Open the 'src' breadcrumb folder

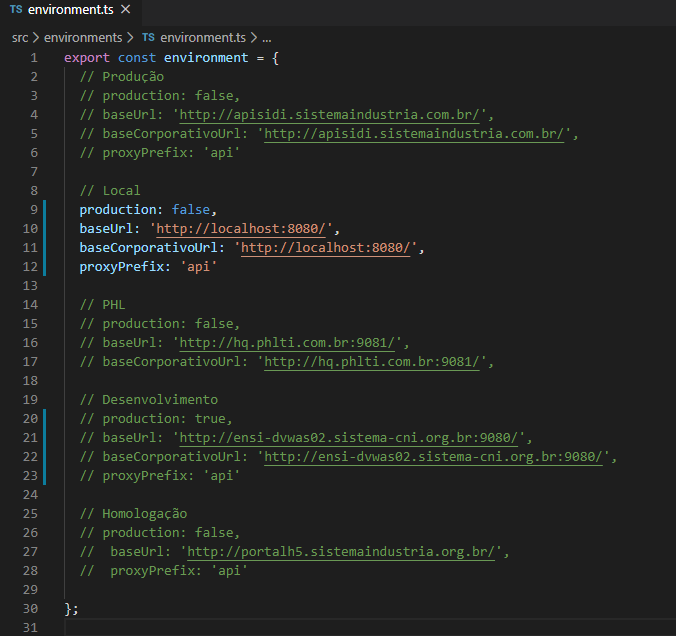coord(20,37)
